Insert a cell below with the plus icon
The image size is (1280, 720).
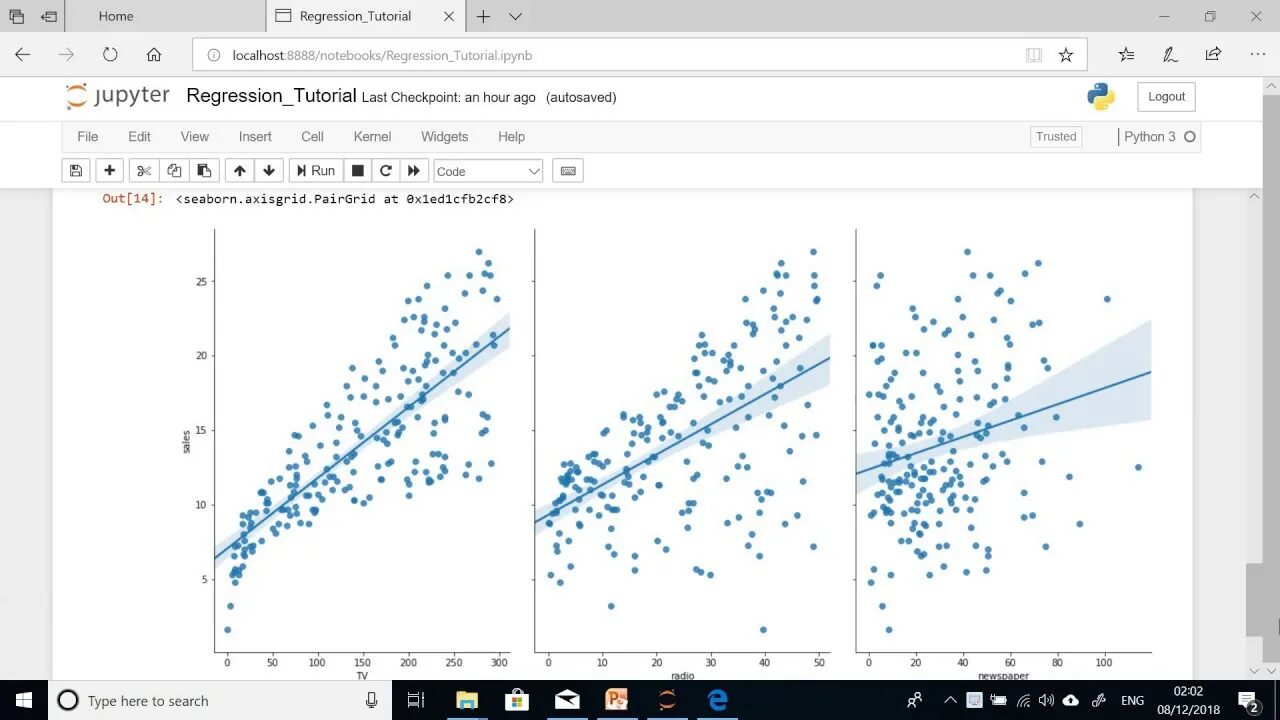(109, 171)
